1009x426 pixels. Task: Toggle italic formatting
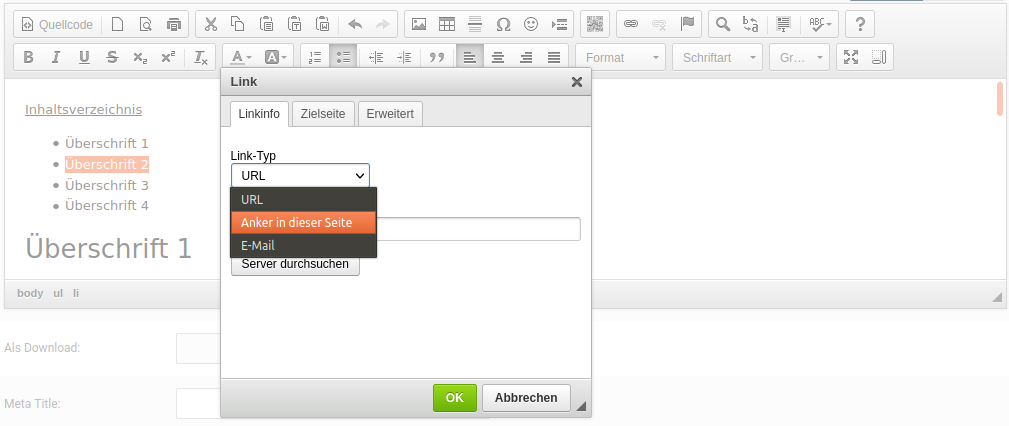[56, 57]
